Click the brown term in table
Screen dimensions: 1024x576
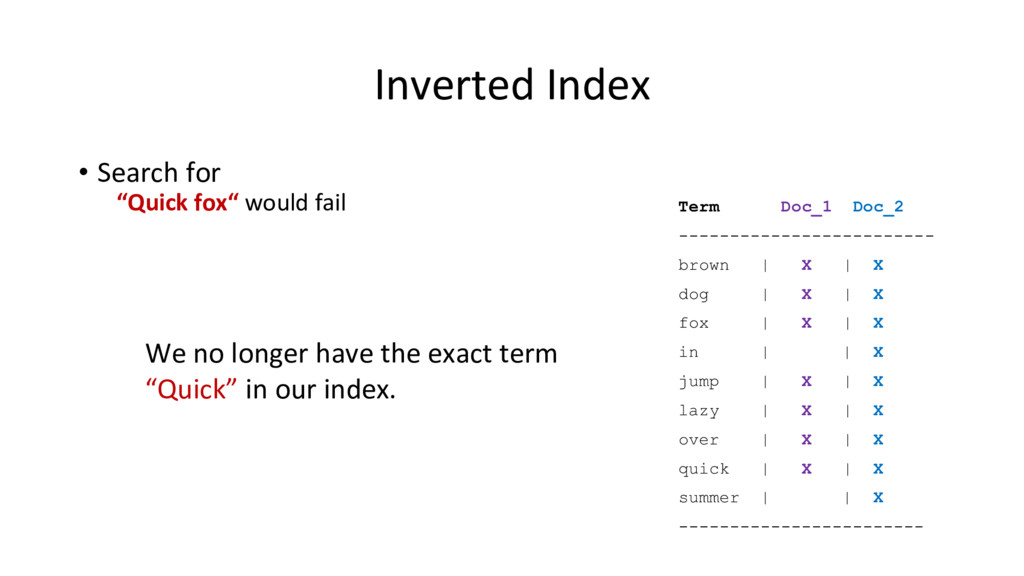point(703,265)
